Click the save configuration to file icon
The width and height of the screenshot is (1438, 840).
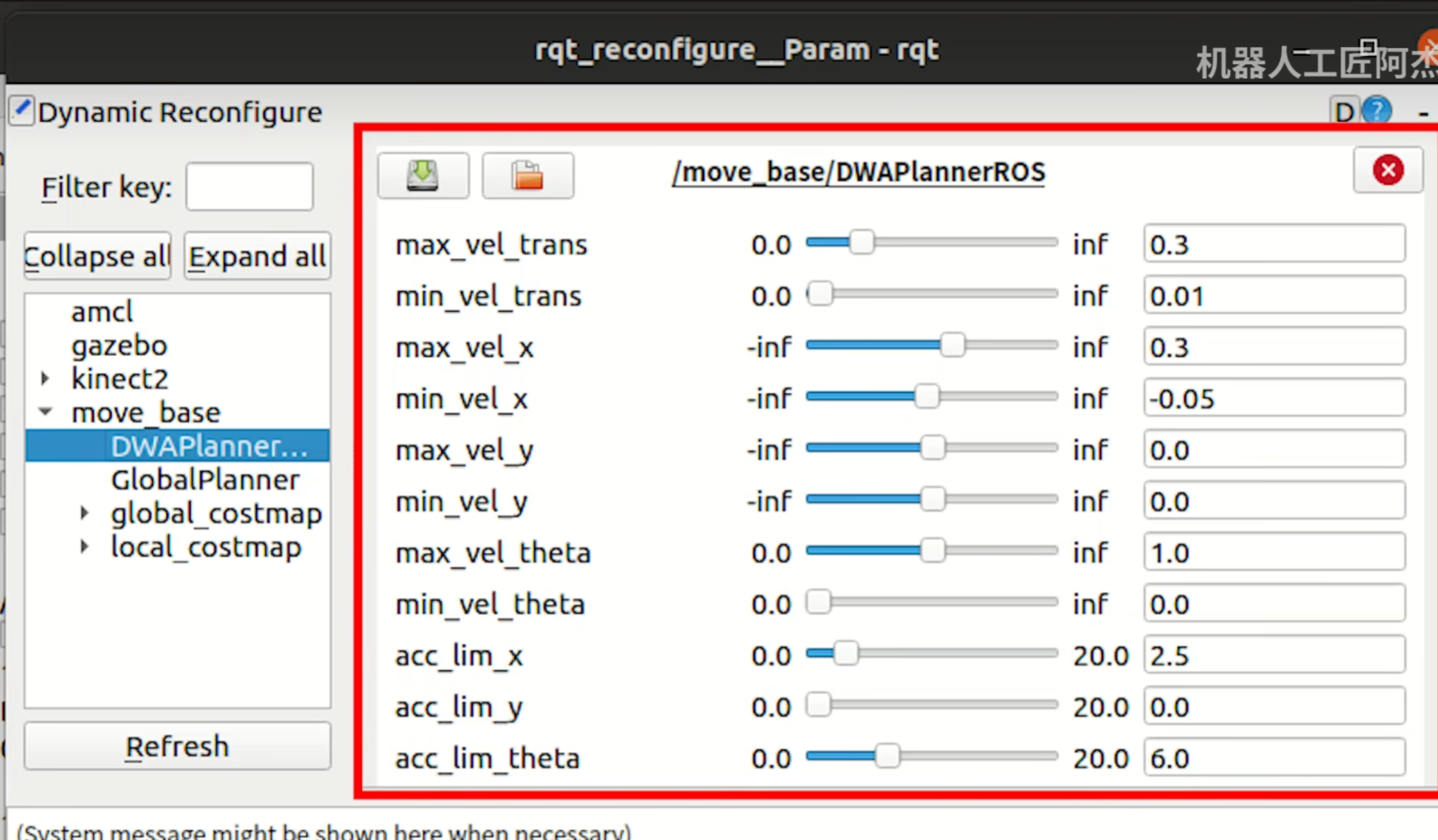coord(422,175)
